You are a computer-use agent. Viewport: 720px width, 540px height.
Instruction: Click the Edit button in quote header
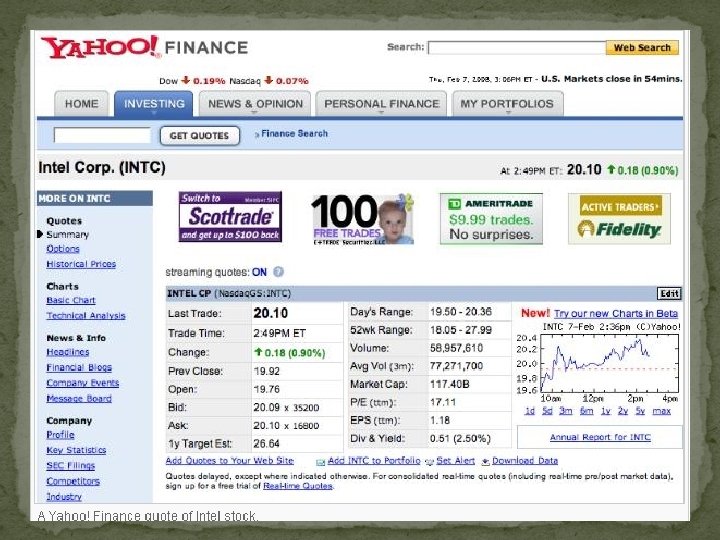(669, 293)
